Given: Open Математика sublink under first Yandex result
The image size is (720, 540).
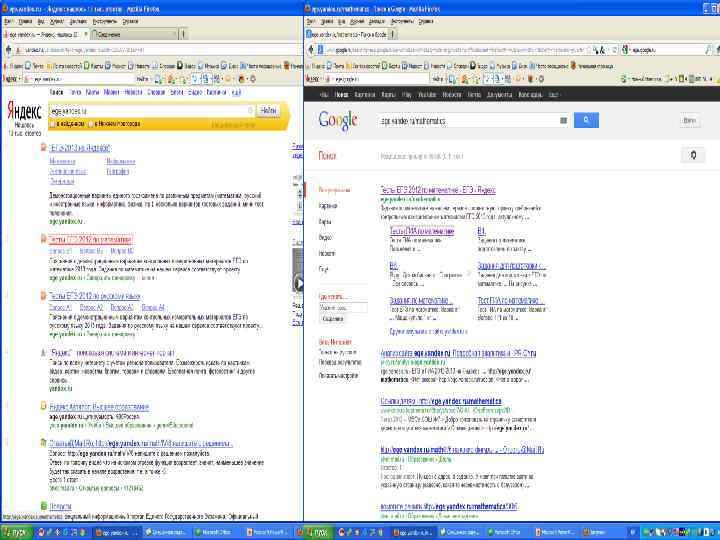Looking at the screenshot, I should click(x=62, y=162).
